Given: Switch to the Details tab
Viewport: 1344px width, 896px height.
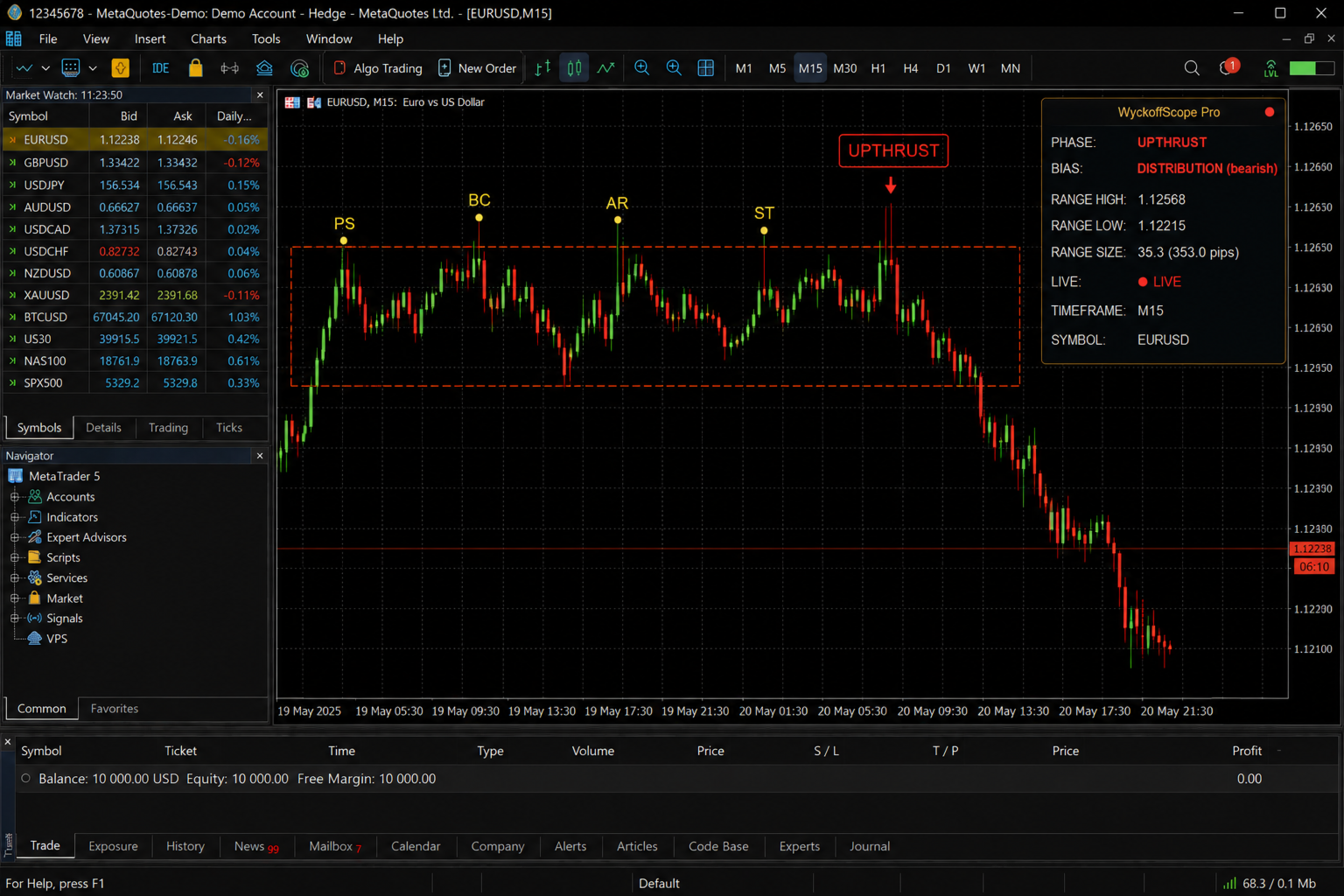Looking at the screenshot, I should [103, 428].
